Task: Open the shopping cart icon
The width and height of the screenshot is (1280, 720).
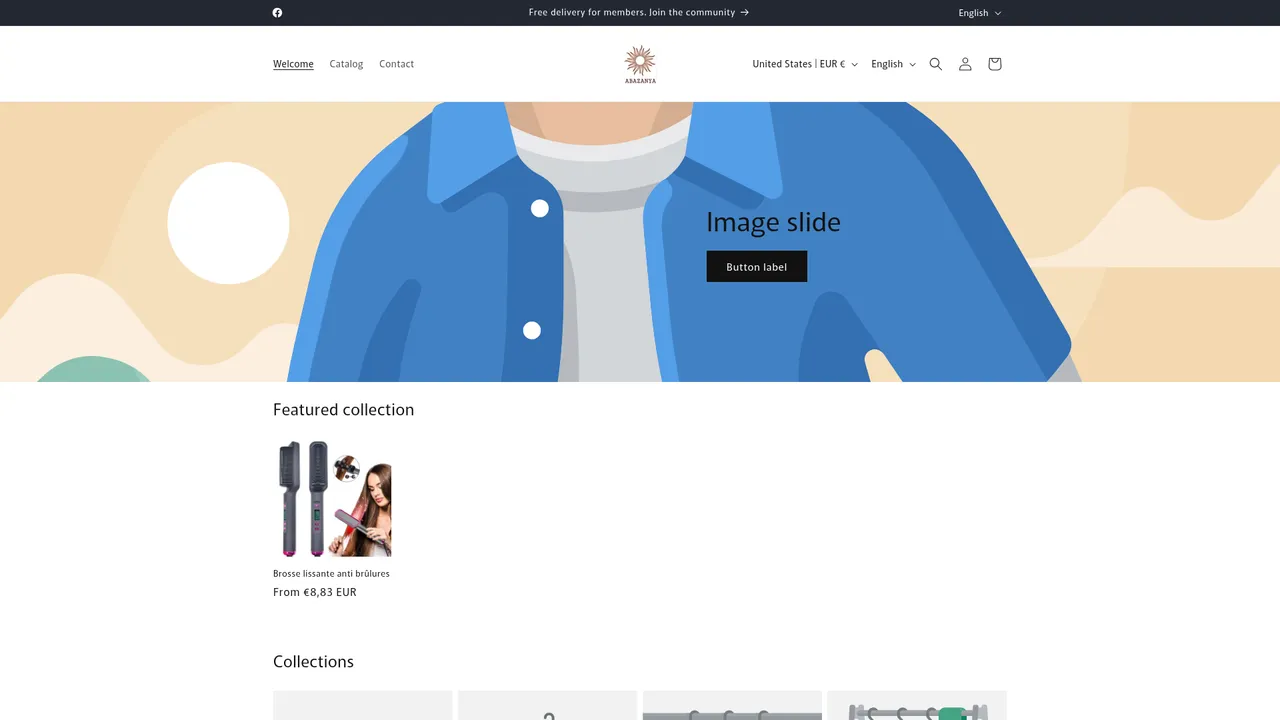Action: [994, 64]
